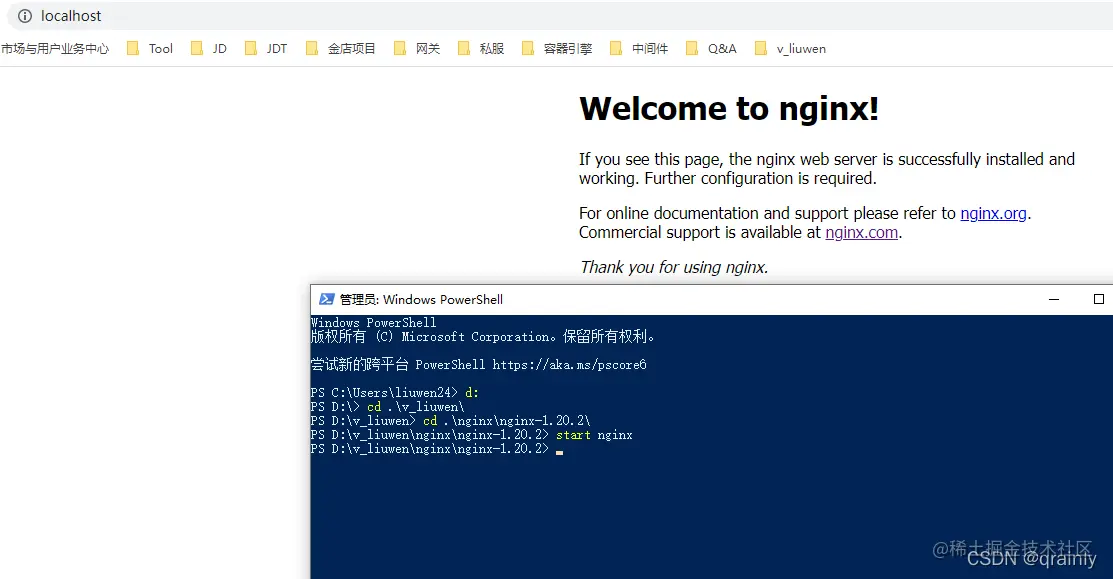The width and height of the screenshot is (1113, 579).
Task: Click the Thank you for using nginx text
Action: pos(674,268)
